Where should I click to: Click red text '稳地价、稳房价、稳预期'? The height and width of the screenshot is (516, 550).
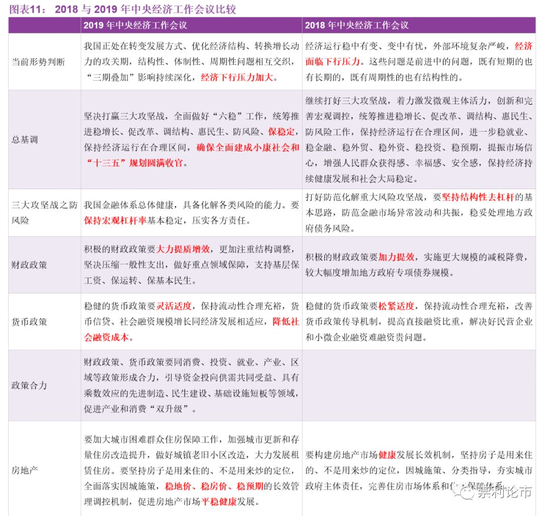(214, 486)
